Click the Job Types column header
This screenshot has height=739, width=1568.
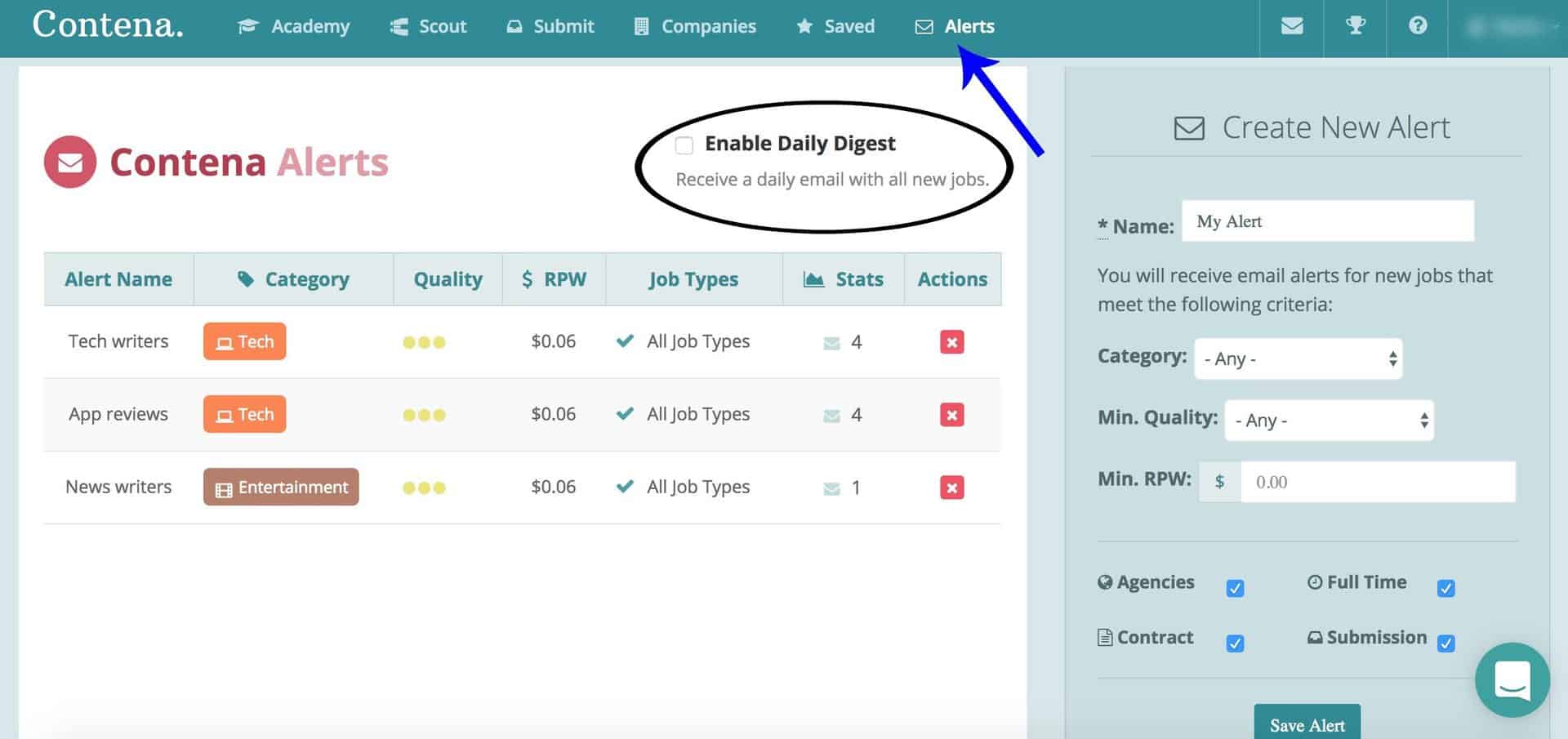coord(693,279)
